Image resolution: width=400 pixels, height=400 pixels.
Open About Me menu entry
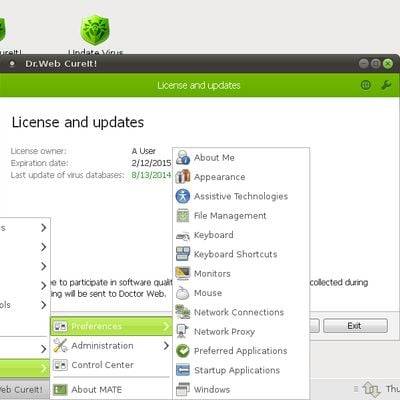point(241,157)
